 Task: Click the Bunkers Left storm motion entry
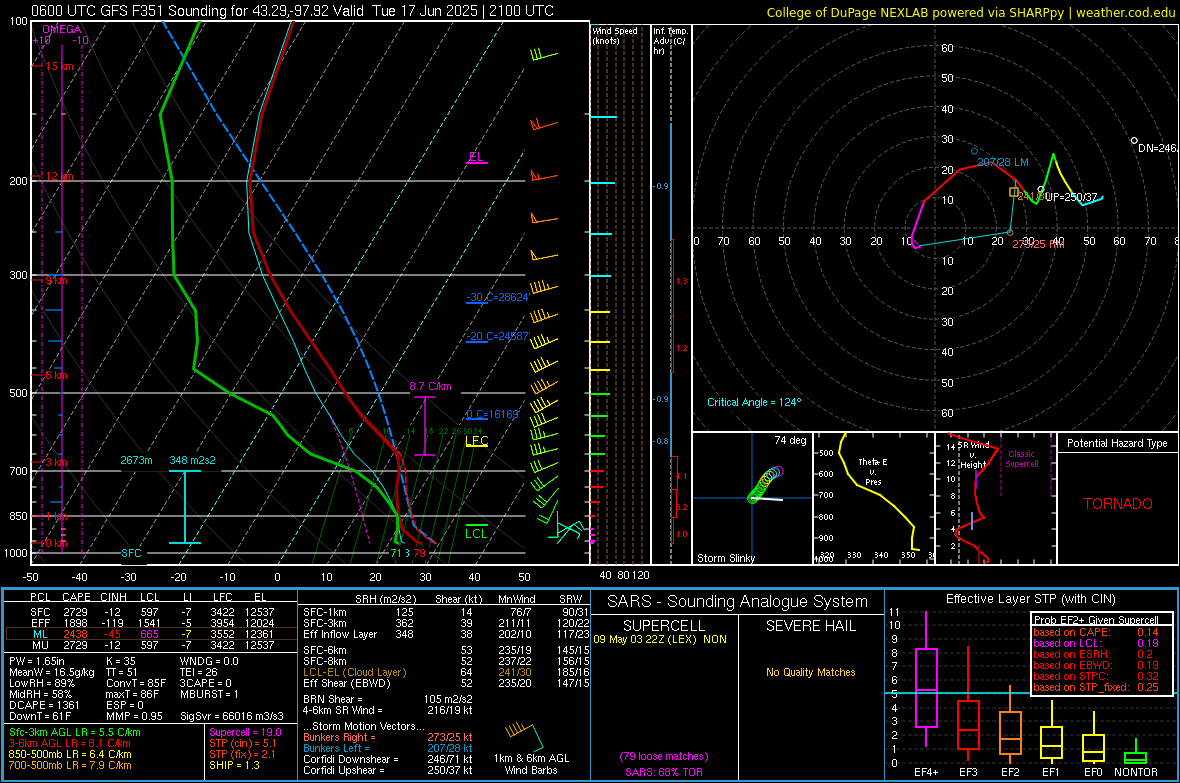pos(388,748)
